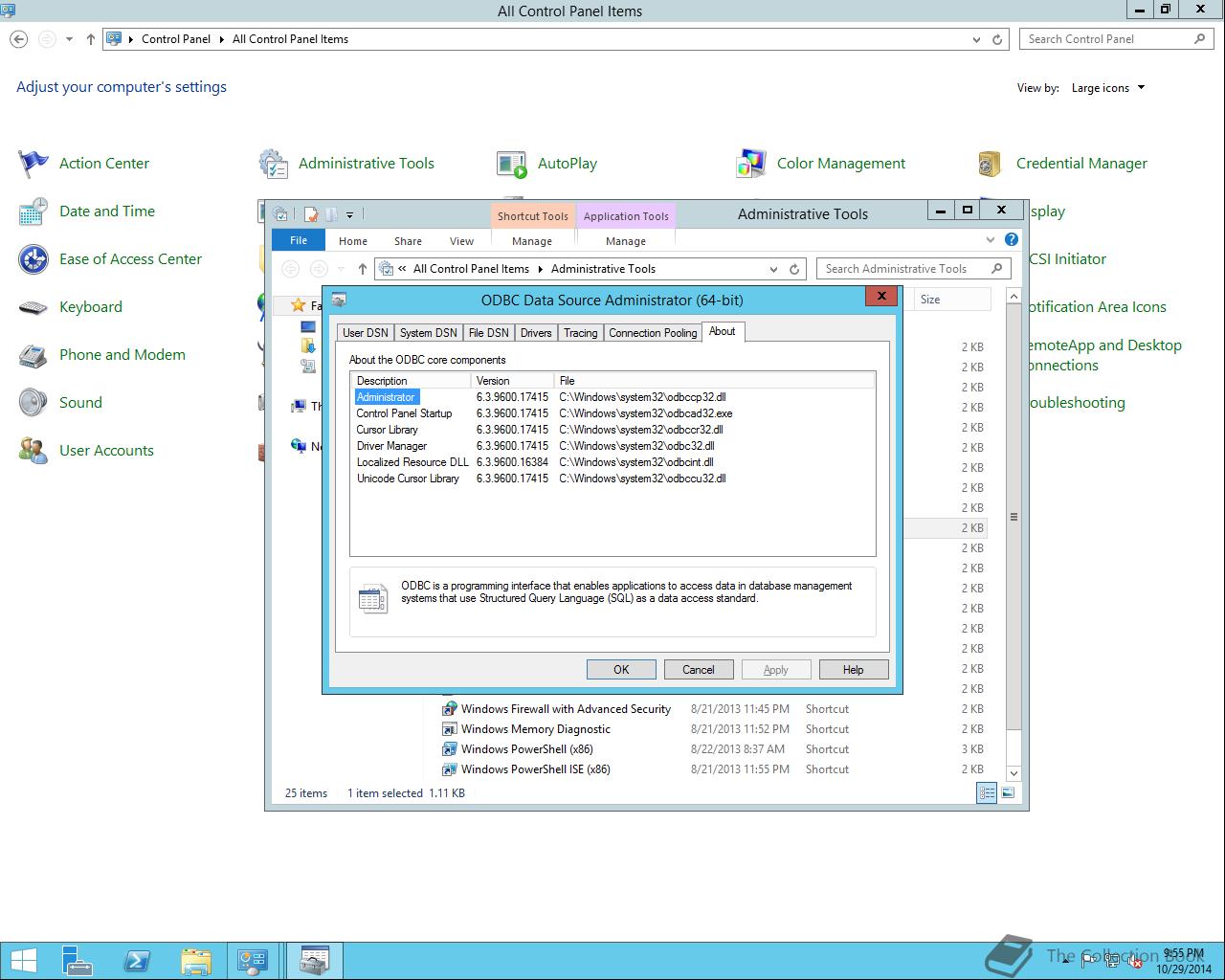Click Help button in ODBC dialog
Screen dimensions: 1225x980
854,670
